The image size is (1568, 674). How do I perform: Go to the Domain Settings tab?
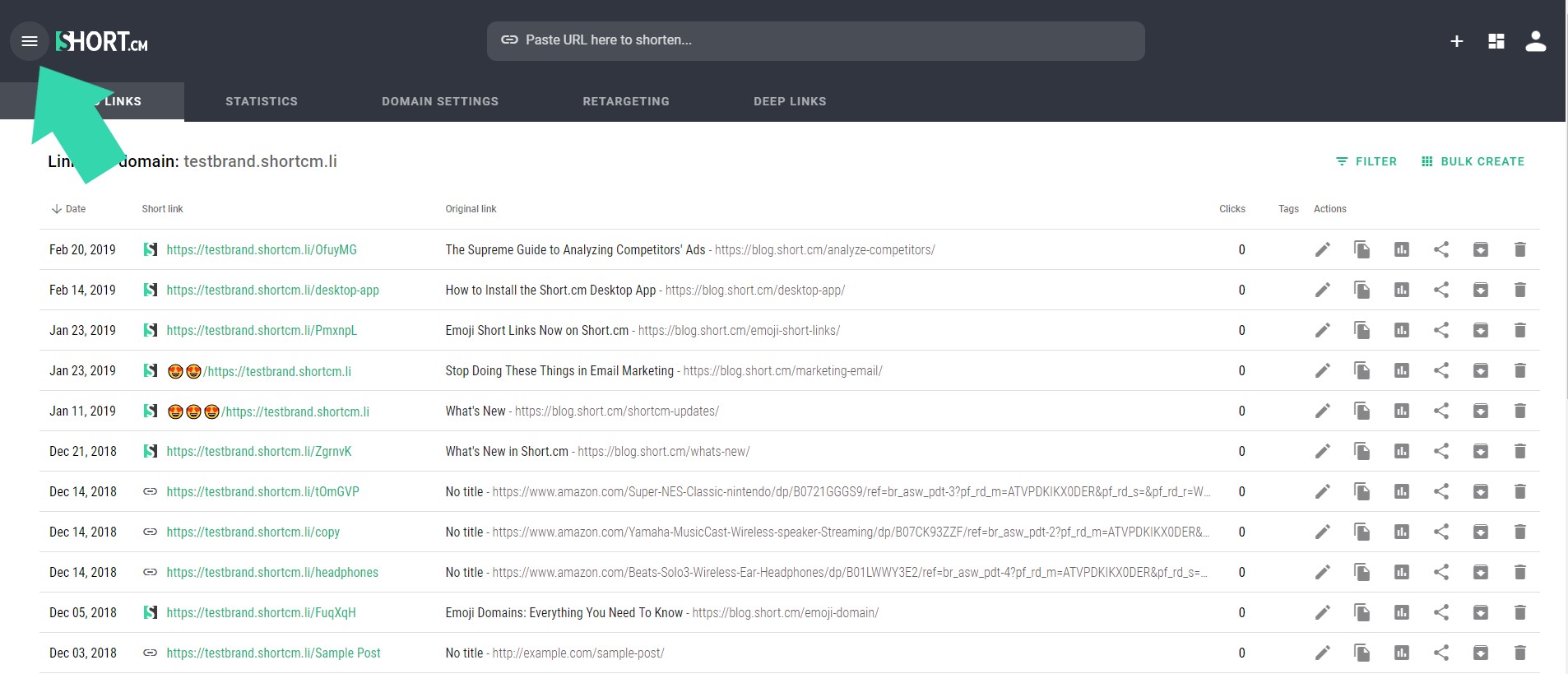[440, 101]
